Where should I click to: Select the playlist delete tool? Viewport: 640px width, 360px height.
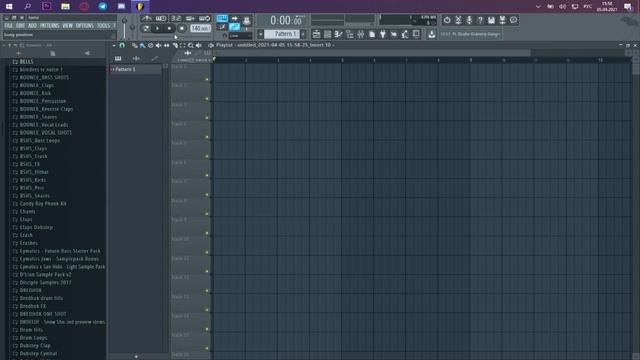(x=151, y=45)
